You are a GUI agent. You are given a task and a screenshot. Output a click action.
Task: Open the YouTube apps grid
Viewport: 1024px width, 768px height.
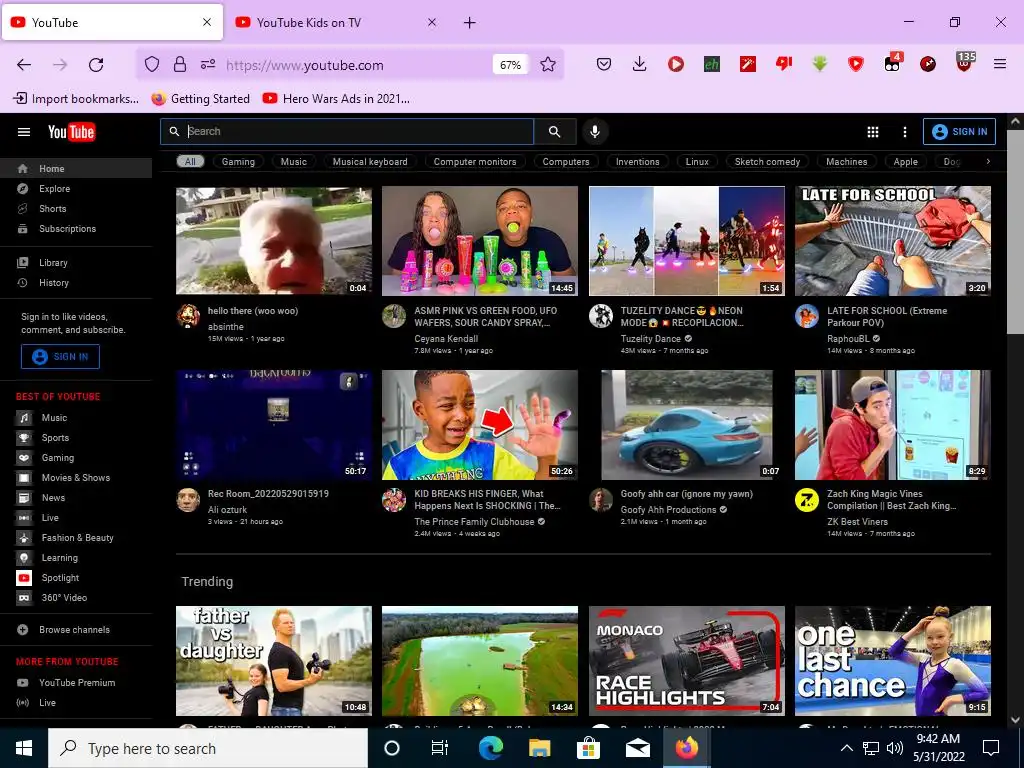pyautogui.click(x=872, y=132)
